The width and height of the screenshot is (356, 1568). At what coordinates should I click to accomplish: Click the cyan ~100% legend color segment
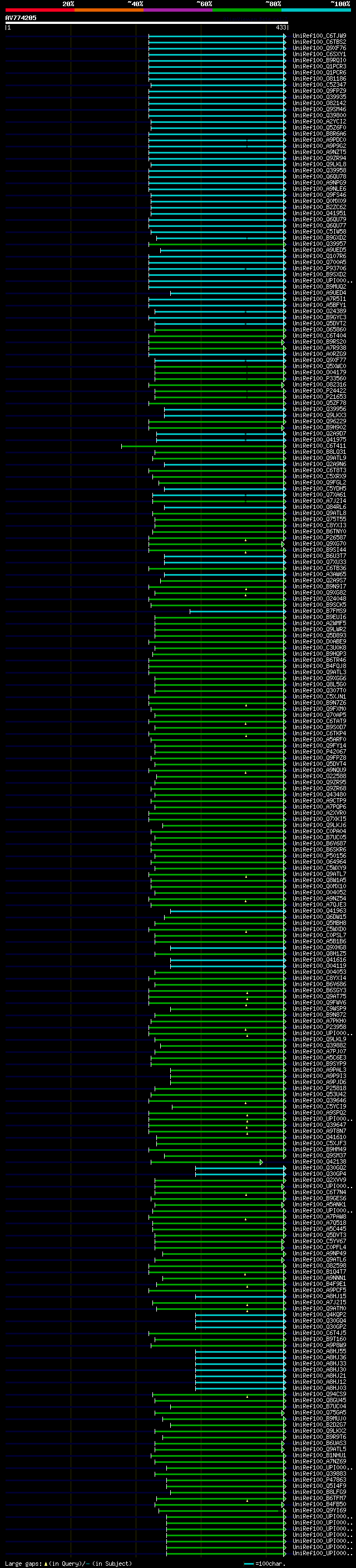pos(316,10)
